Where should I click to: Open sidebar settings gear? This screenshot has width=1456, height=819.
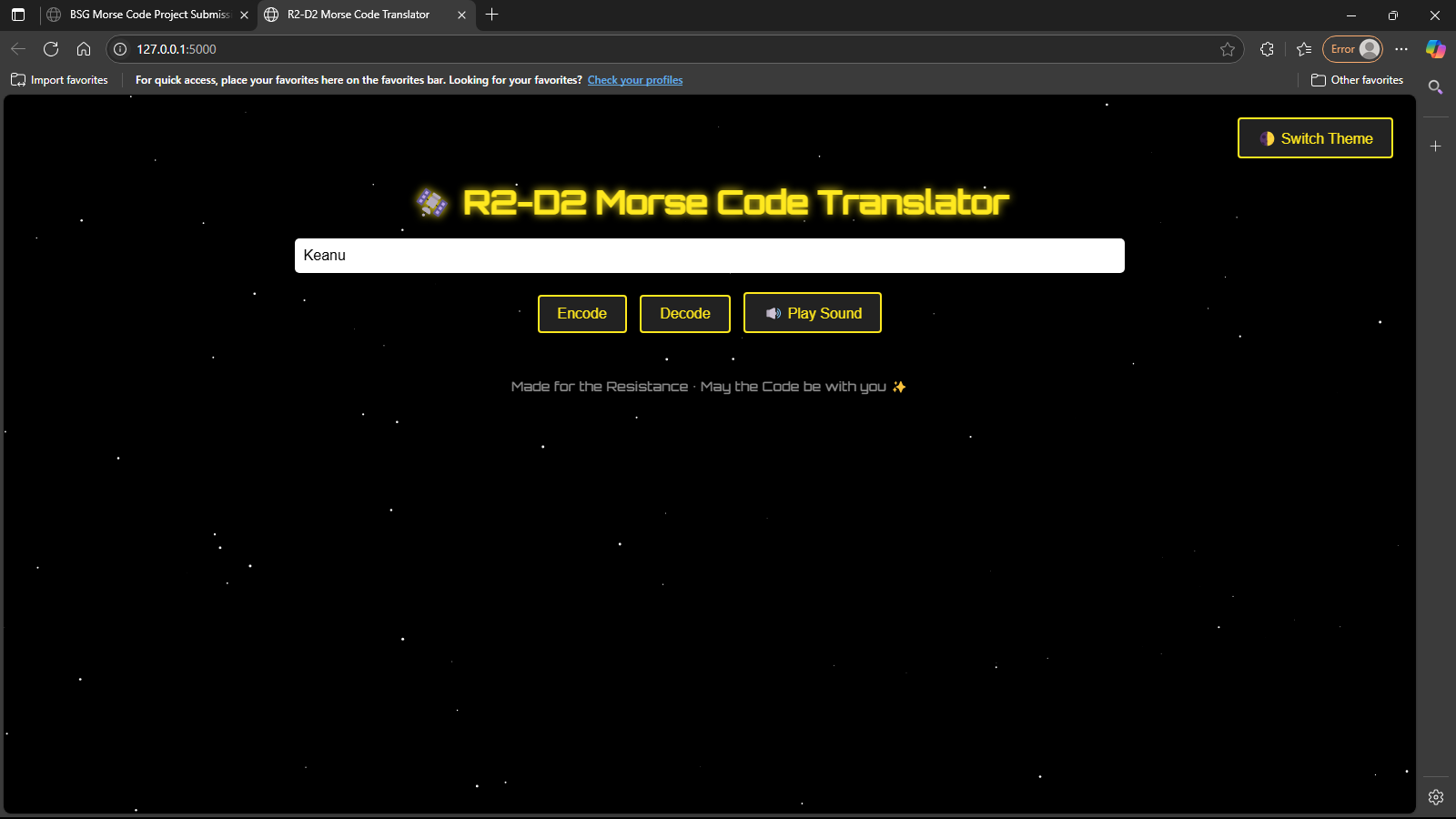pyautogui.click(x=1436, y=797)
